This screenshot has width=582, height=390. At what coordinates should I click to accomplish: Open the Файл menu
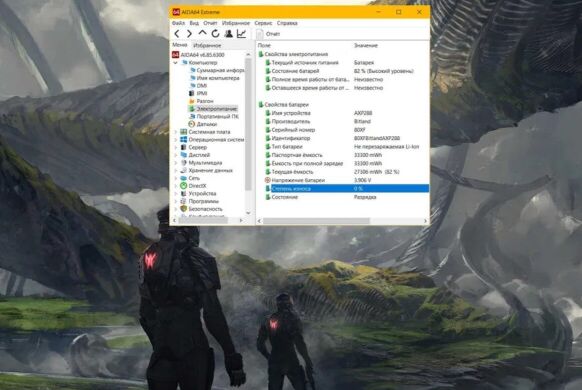click(x=179, y=23)
